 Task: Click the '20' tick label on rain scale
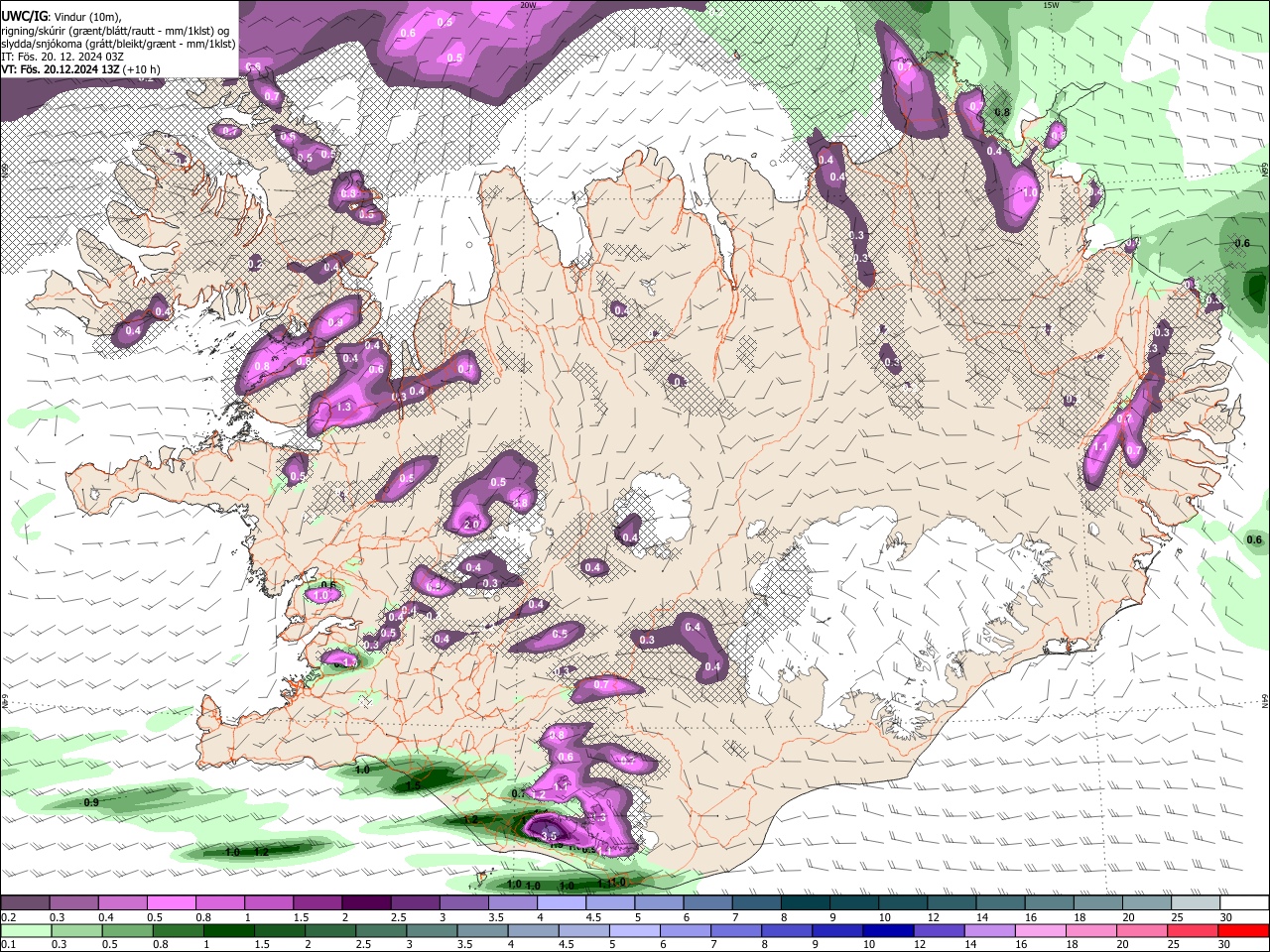tap(1124, 945)
